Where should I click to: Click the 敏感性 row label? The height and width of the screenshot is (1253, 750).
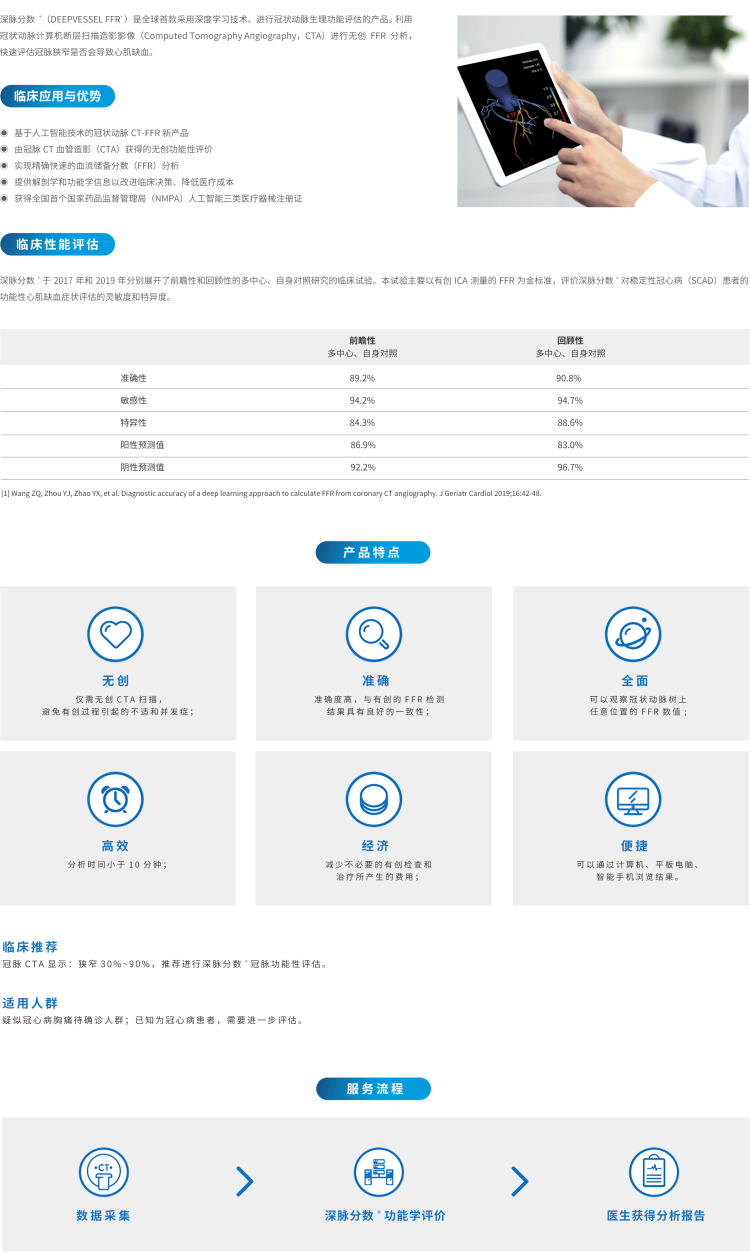(133, 400)
